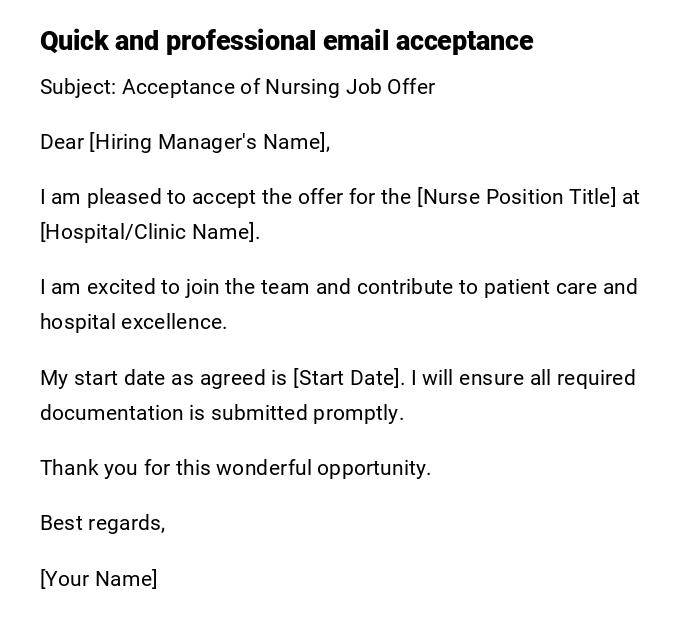Click the word "Dear" in the greeting

pyautogui.click(x=62, y=142)
